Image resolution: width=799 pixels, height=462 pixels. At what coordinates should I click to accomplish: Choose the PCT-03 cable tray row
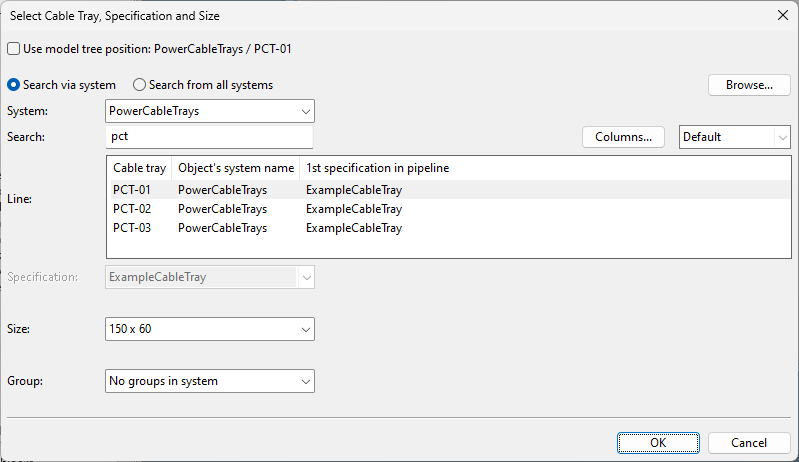click(132, 228)
